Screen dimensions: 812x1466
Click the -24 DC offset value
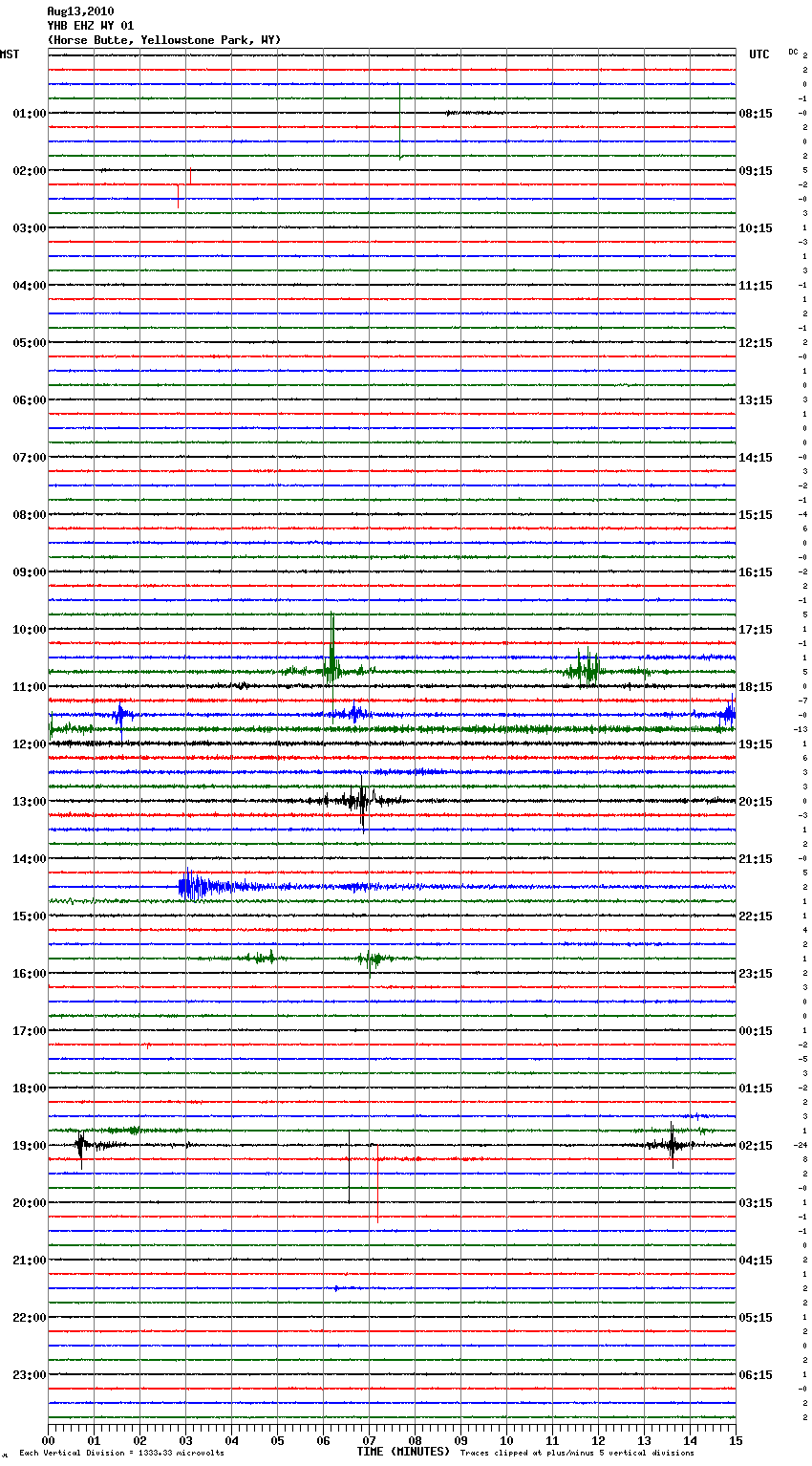pos(801,1145)
